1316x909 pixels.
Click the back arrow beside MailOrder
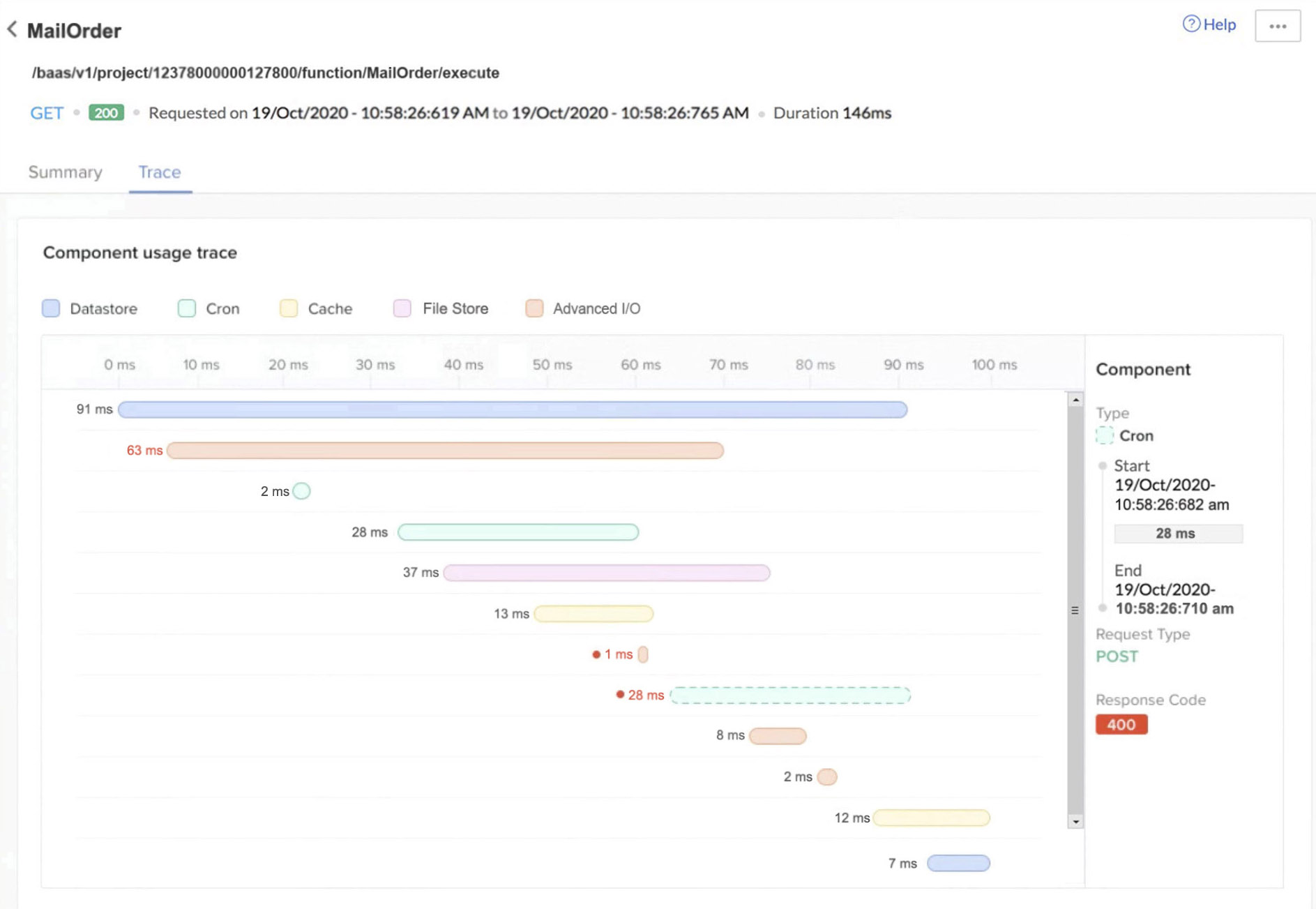point(12,29)
